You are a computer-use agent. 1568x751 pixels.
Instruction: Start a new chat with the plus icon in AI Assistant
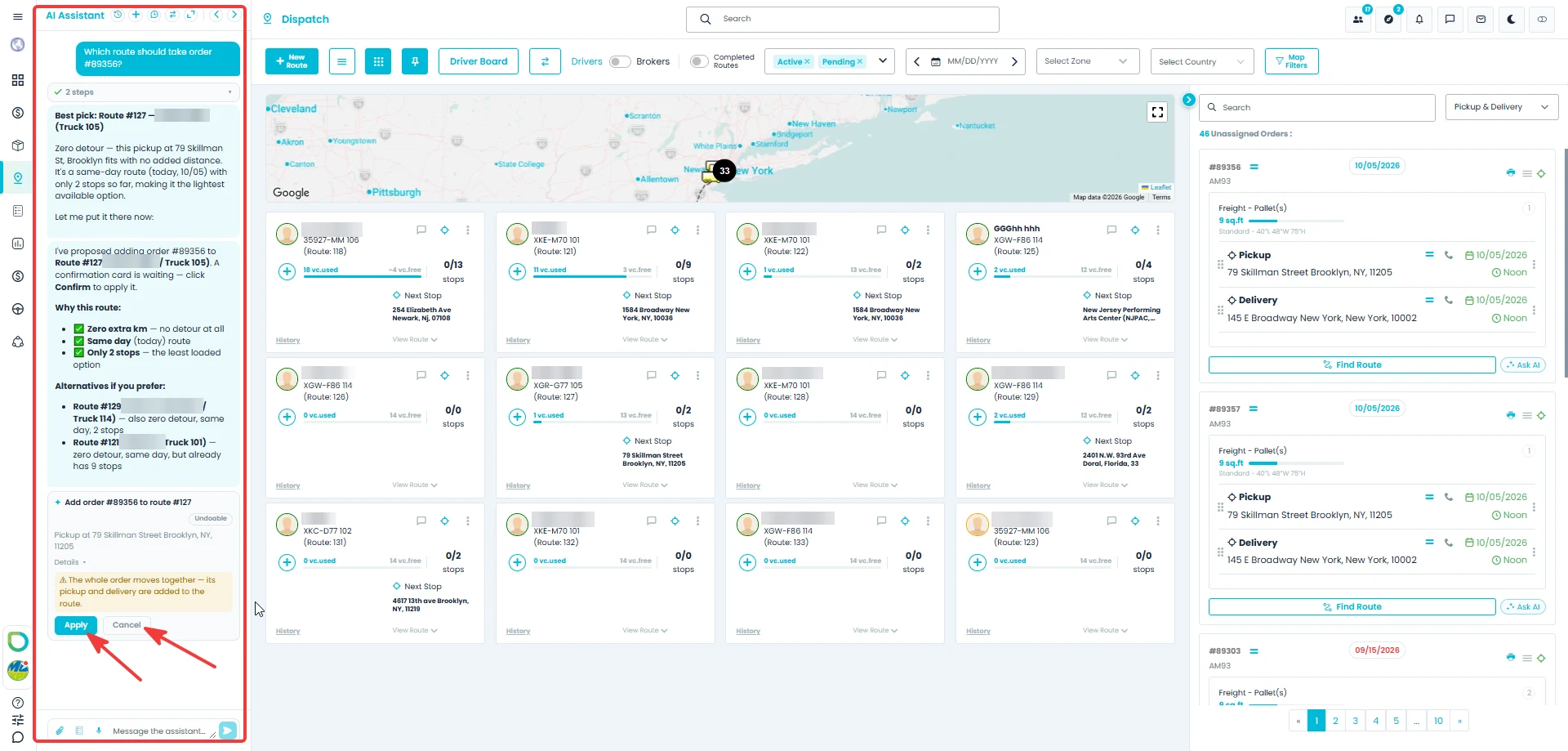136,15
